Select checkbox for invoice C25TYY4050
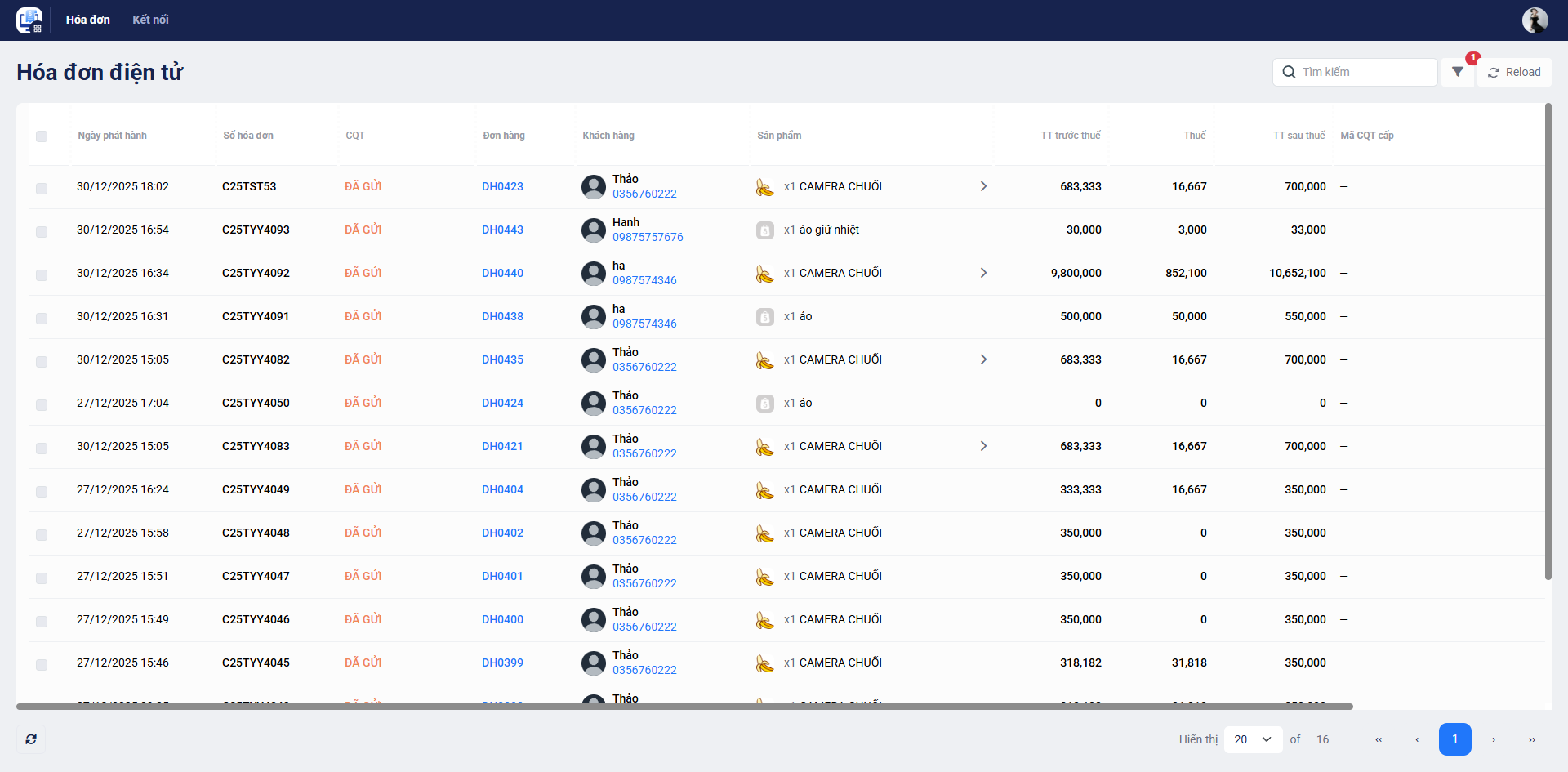Screen dimensions: 1568x772 (x=42, y=405)
